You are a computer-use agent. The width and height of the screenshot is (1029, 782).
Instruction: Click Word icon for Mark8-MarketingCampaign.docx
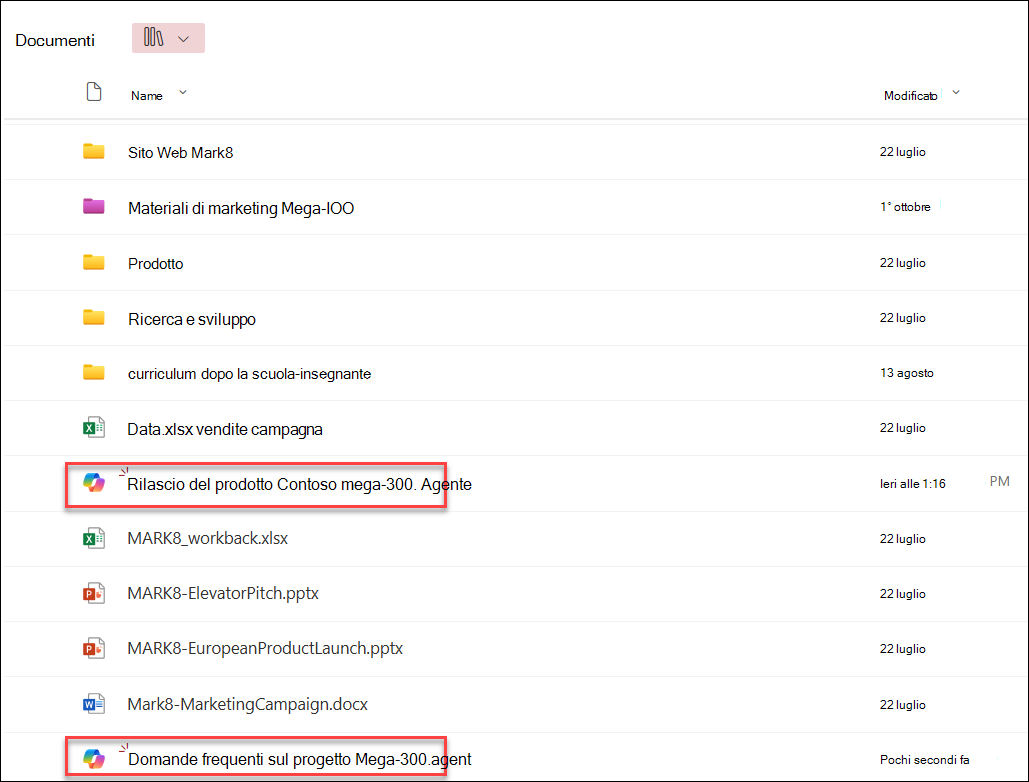(94, 705)
